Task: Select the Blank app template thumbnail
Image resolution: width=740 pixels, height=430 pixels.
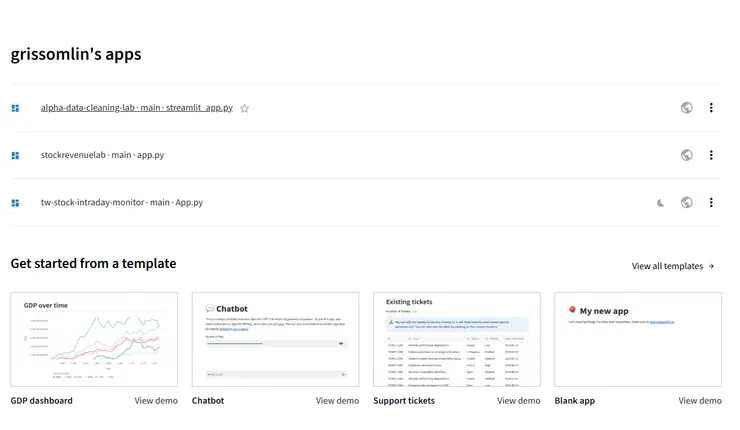Action: pyautogui.click(x=638, y=339)
